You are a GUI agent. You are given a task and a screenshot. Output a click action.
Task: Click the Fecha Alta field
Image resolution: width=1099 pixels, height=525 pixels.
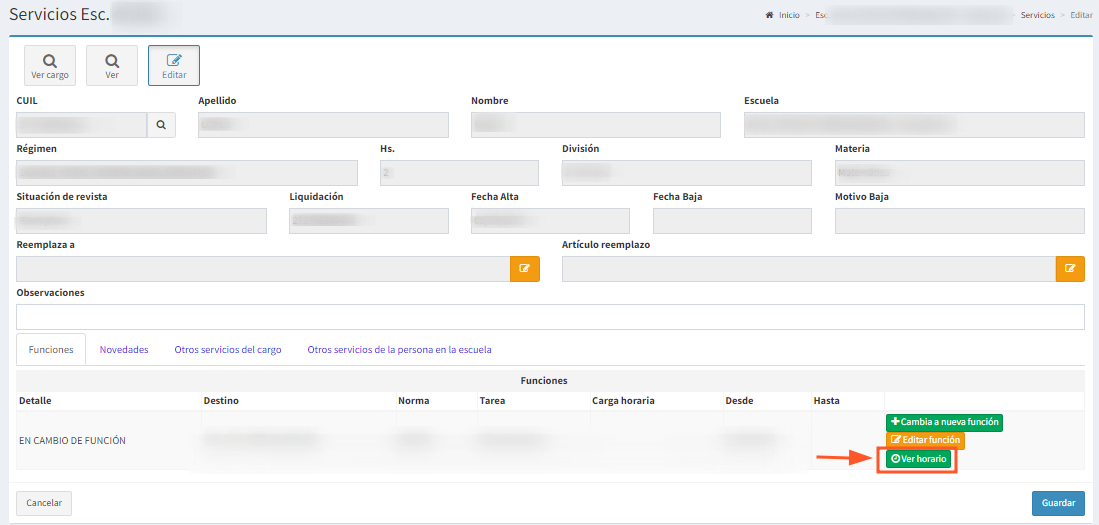[550, 221]
